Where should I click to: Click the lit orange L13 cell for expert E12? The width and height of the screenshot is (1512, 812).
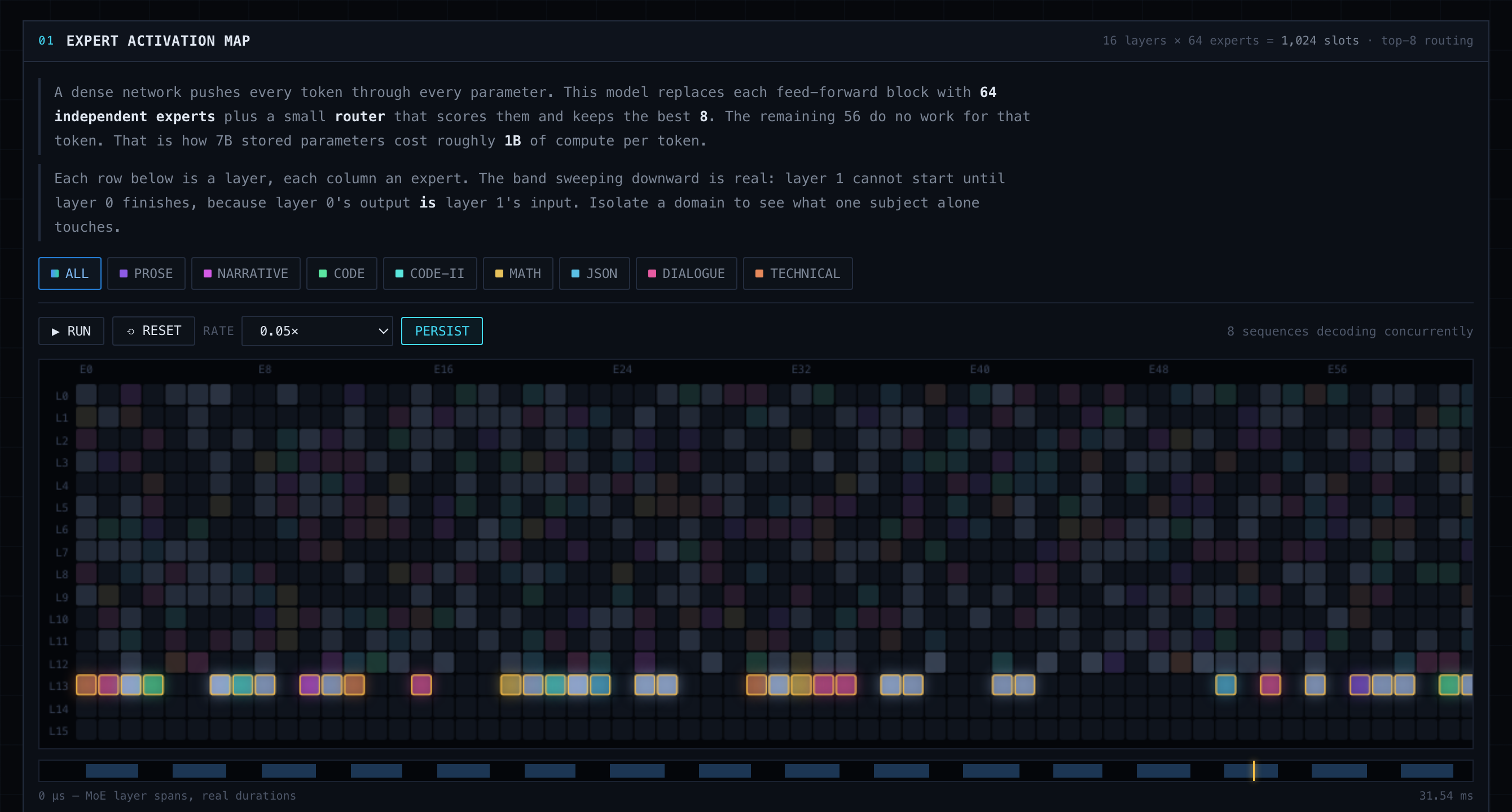pyautogui.click(x=354, y=685)
